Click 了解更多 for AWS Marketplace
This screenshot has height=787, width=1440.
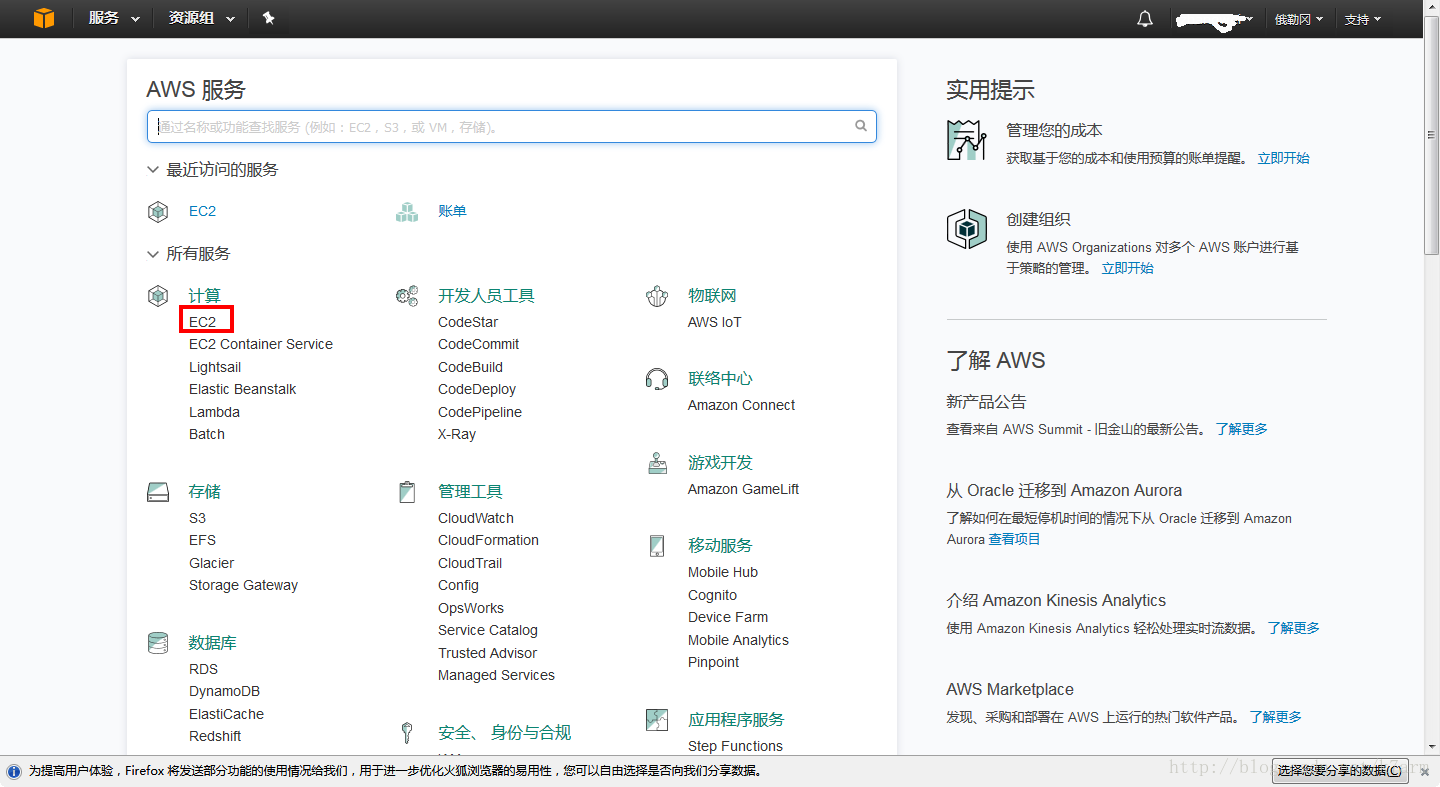(x=1276, y=717)
